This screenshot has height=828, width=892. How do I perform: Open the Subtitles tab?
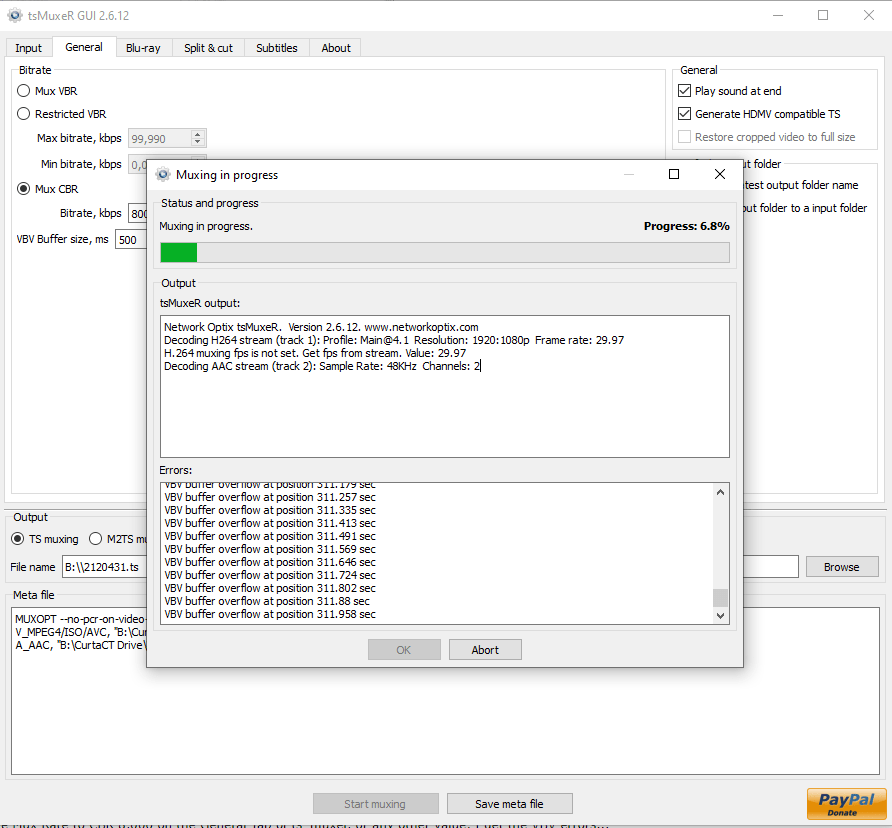tap(276, 47)
